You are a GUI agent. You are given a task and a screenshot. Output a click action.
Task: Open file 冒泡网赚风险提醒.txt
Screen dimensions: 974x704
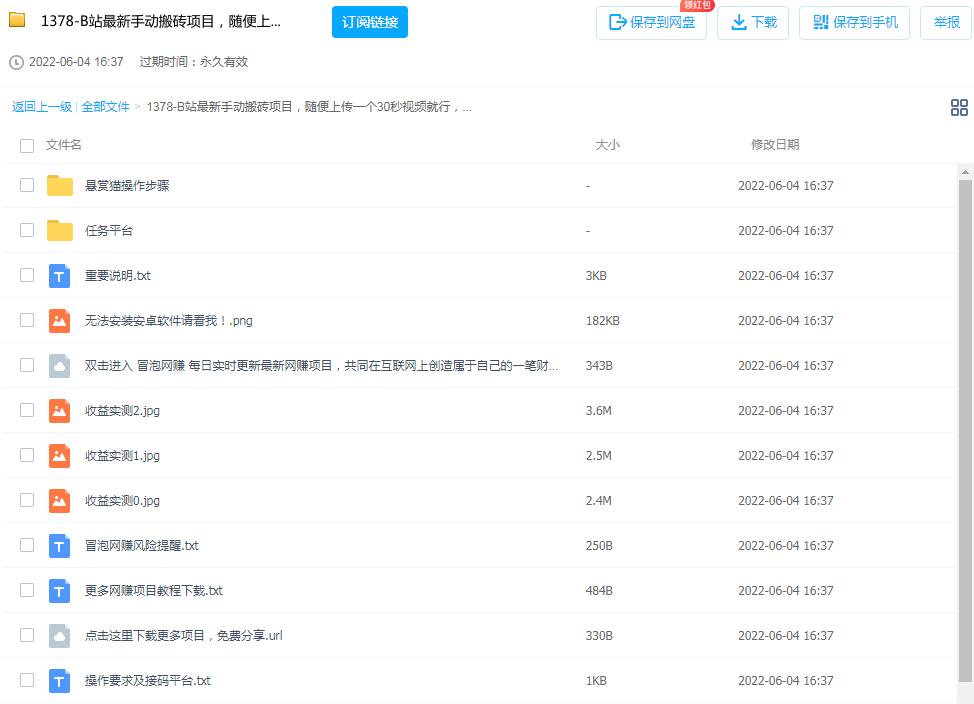[x=142, y=546]
